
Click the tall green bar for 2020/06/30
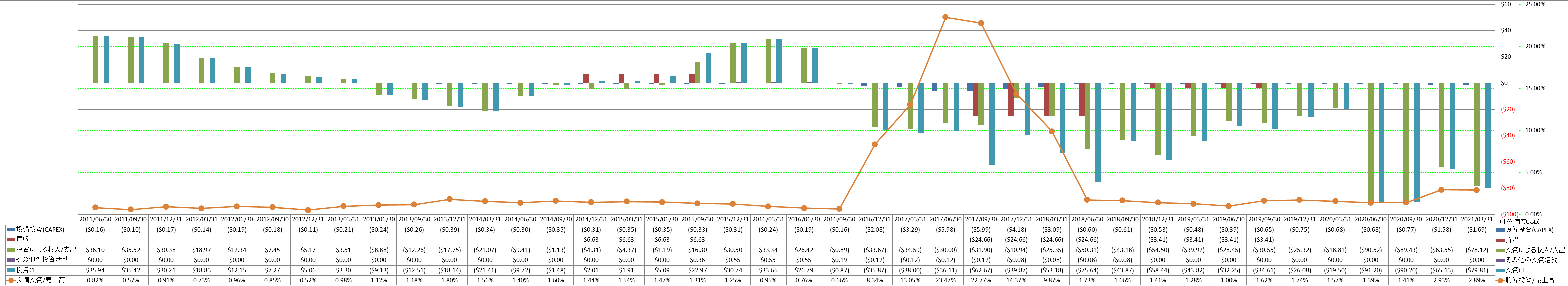coord(1371,142)
